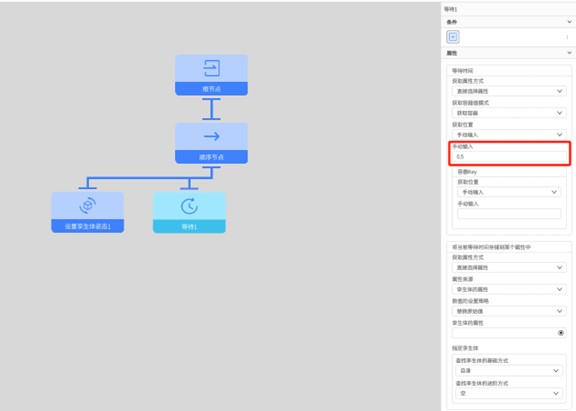The image size is (576, 411).
Task: Collapse the 属性 (properties) section
Action: tap(569, 53)
